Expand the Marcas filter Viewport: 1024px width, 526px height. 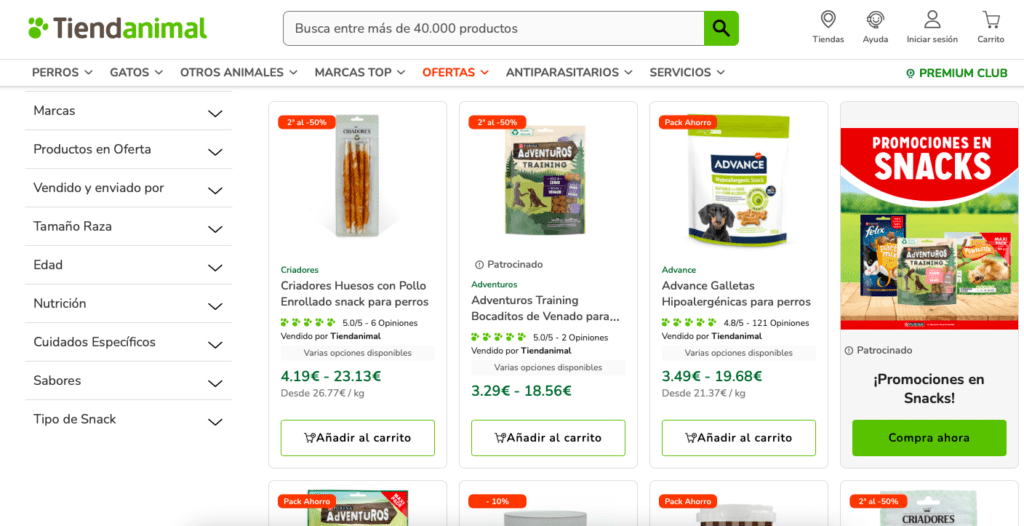[129, 111]
